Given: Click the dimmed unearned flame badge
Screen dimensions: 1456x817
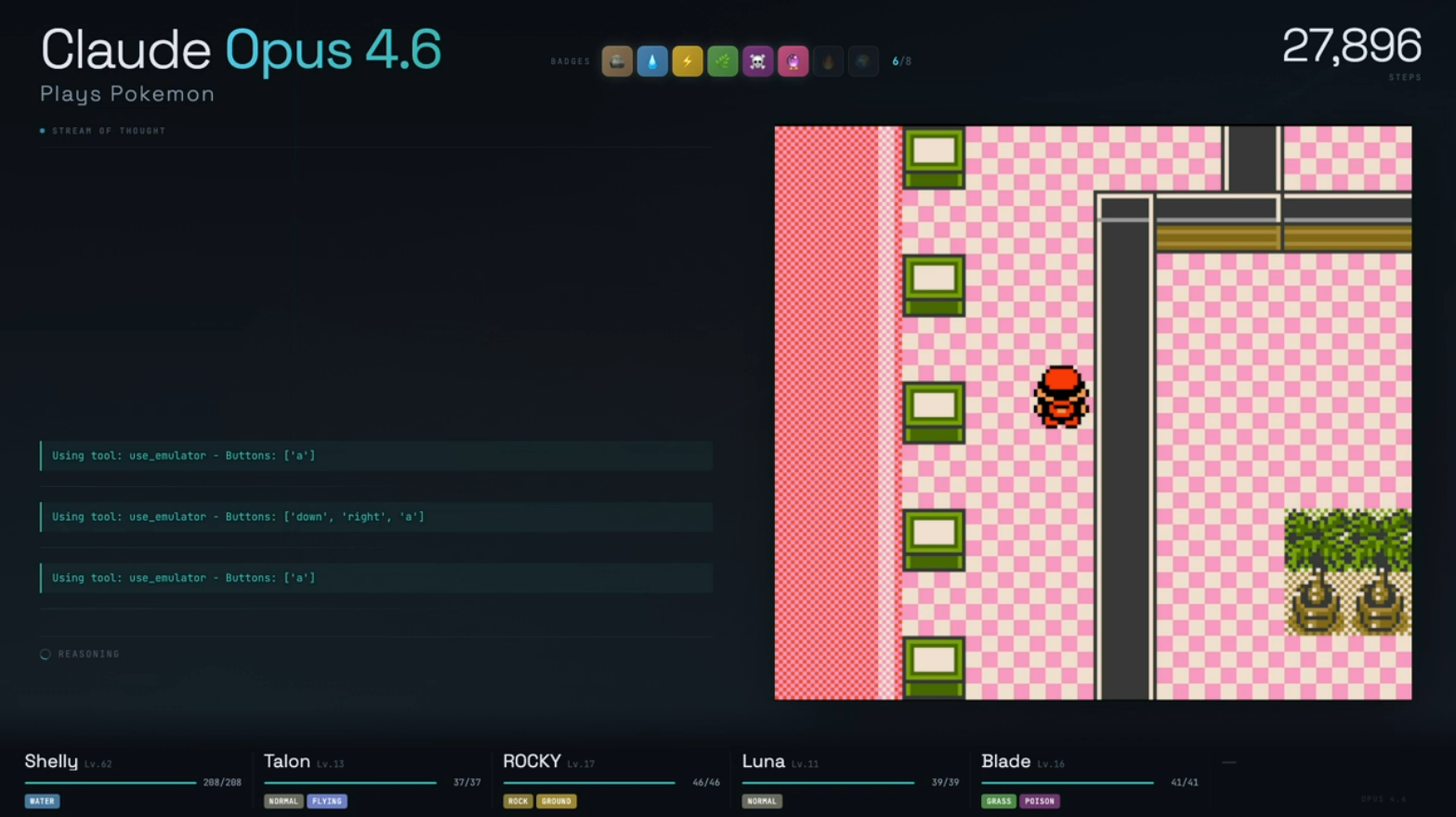Looking at the screenshot, I should tap(829, 61).
